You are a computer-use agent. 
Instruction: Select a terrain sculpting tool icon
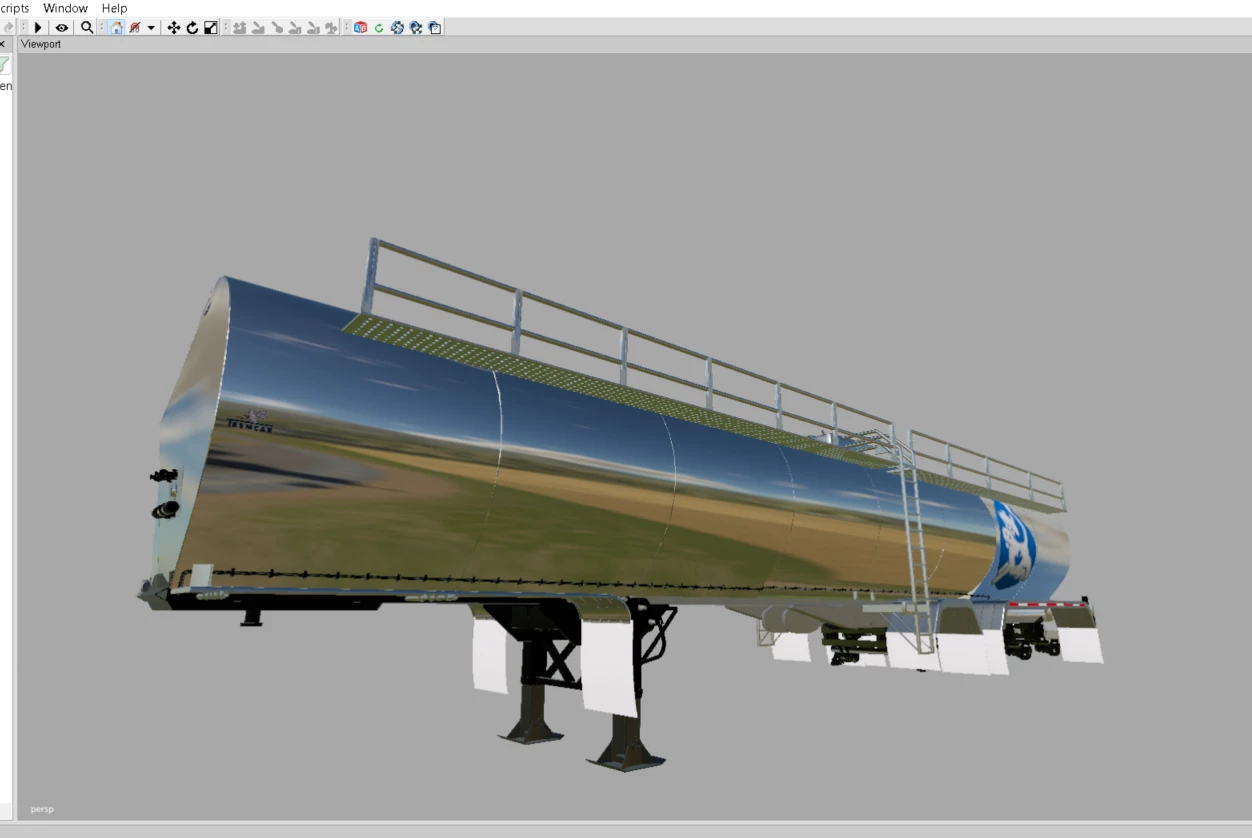coord(238,27)
